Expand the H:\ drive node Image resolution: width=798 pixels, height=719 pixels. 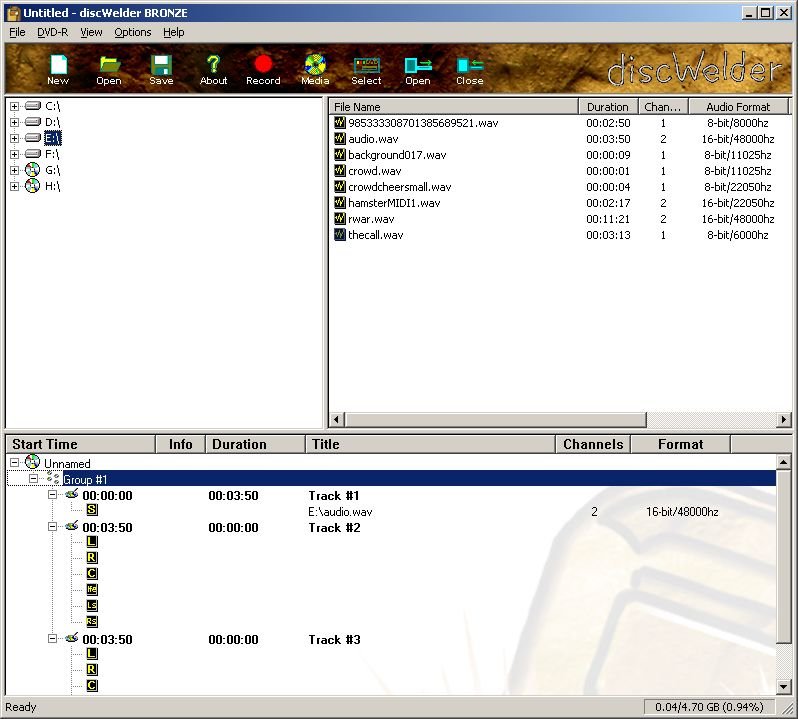click(x=14, y=186)
